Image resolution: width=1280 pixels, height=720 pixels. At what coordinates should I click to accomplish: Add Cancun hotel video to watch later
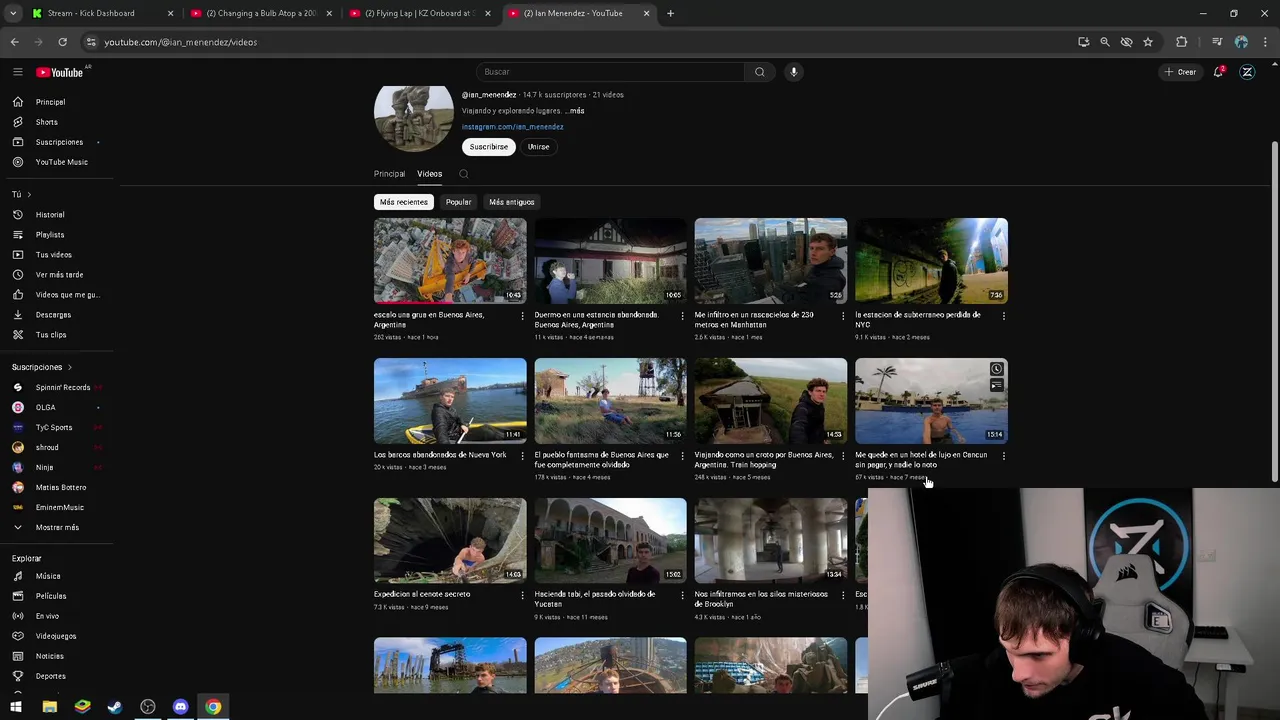(996, 369)
